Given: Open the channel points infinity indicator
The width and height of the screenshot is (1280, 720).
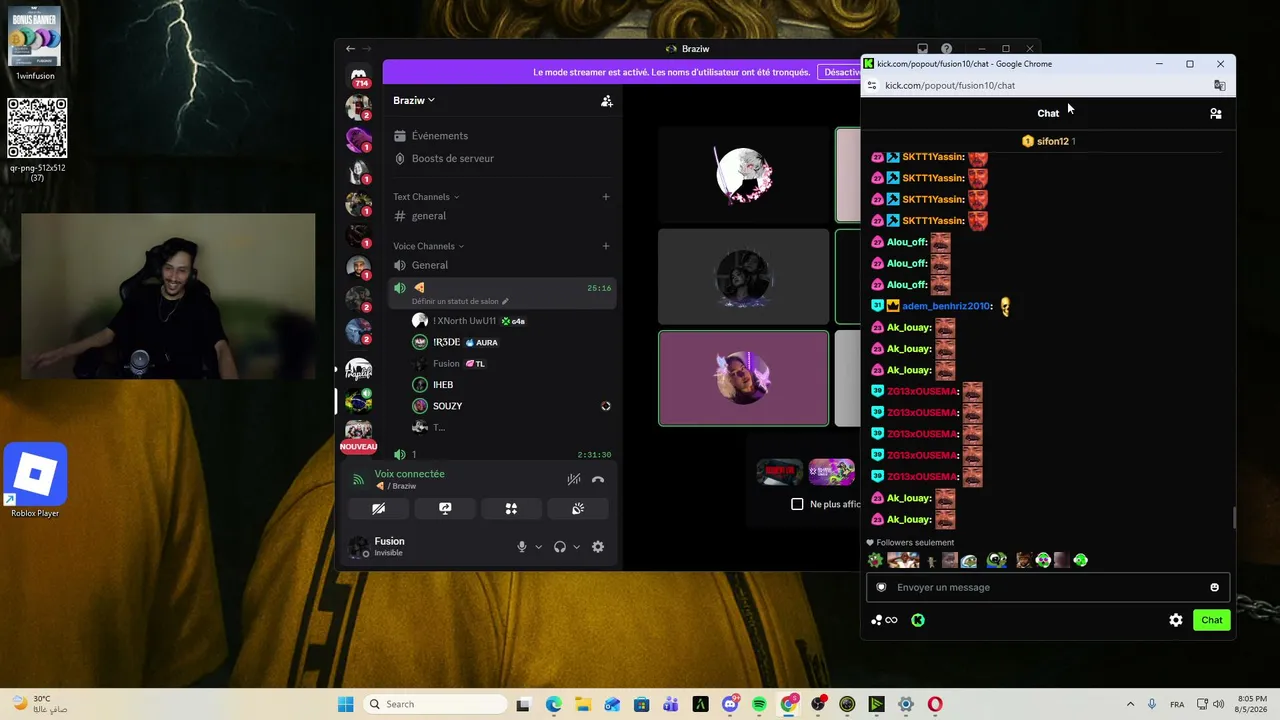Looking at the screenshot, I should pyautogui.click(x=884, y=620).
